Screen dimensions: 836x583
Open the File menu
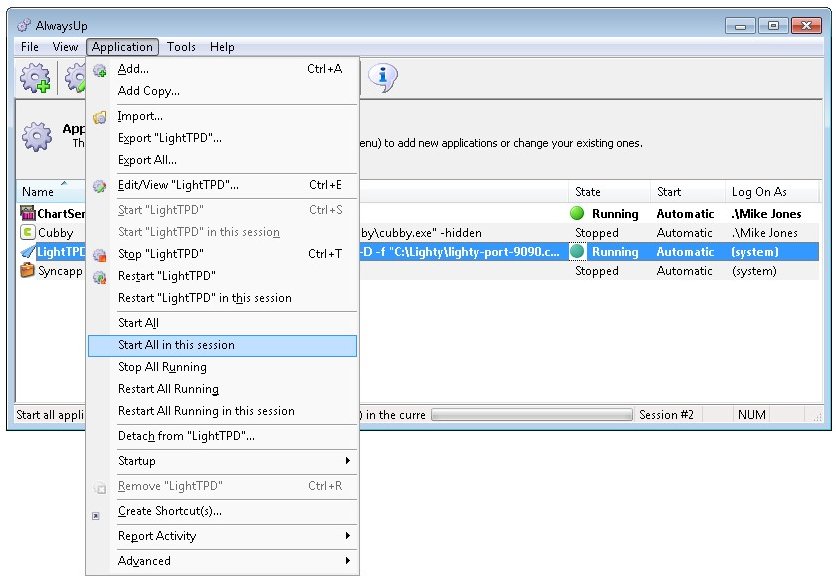[30, 47]
